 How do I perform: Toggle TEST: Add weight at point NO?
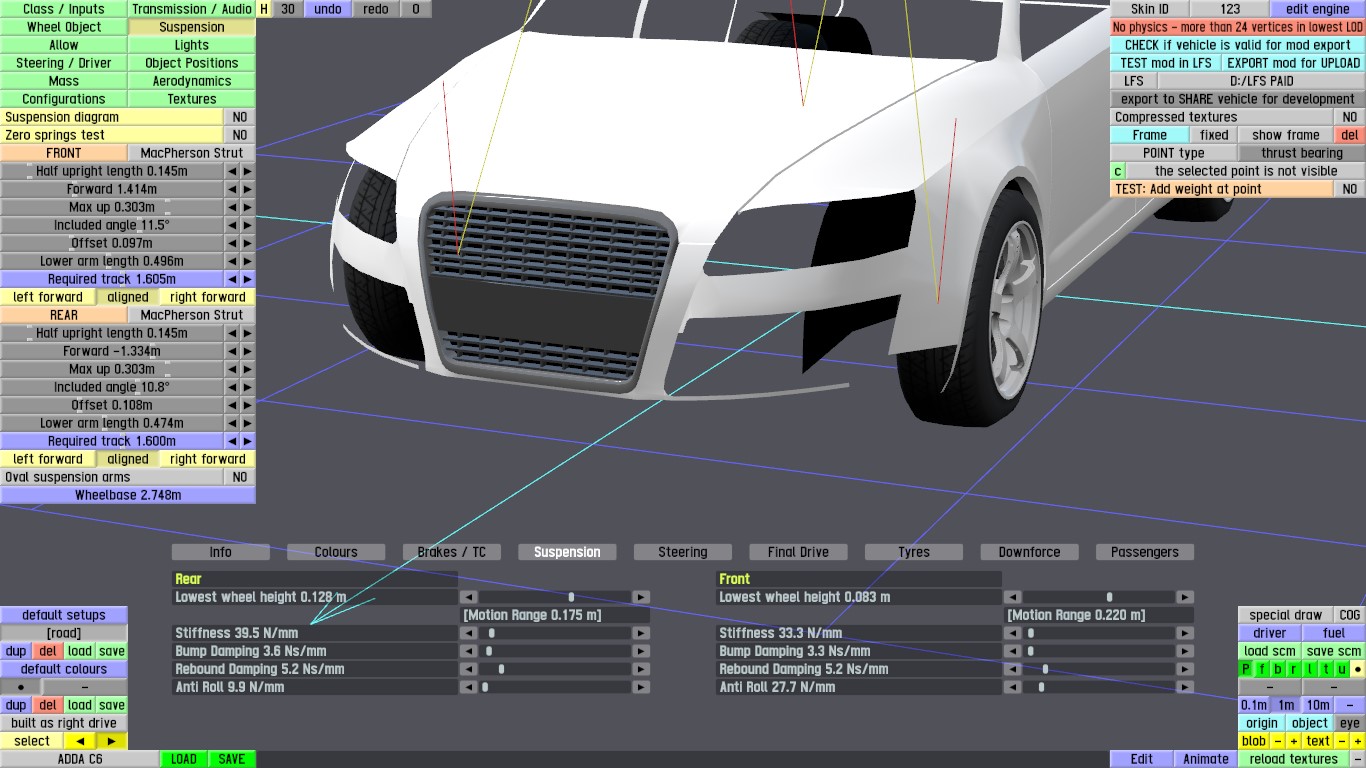tap(1350, 189)
